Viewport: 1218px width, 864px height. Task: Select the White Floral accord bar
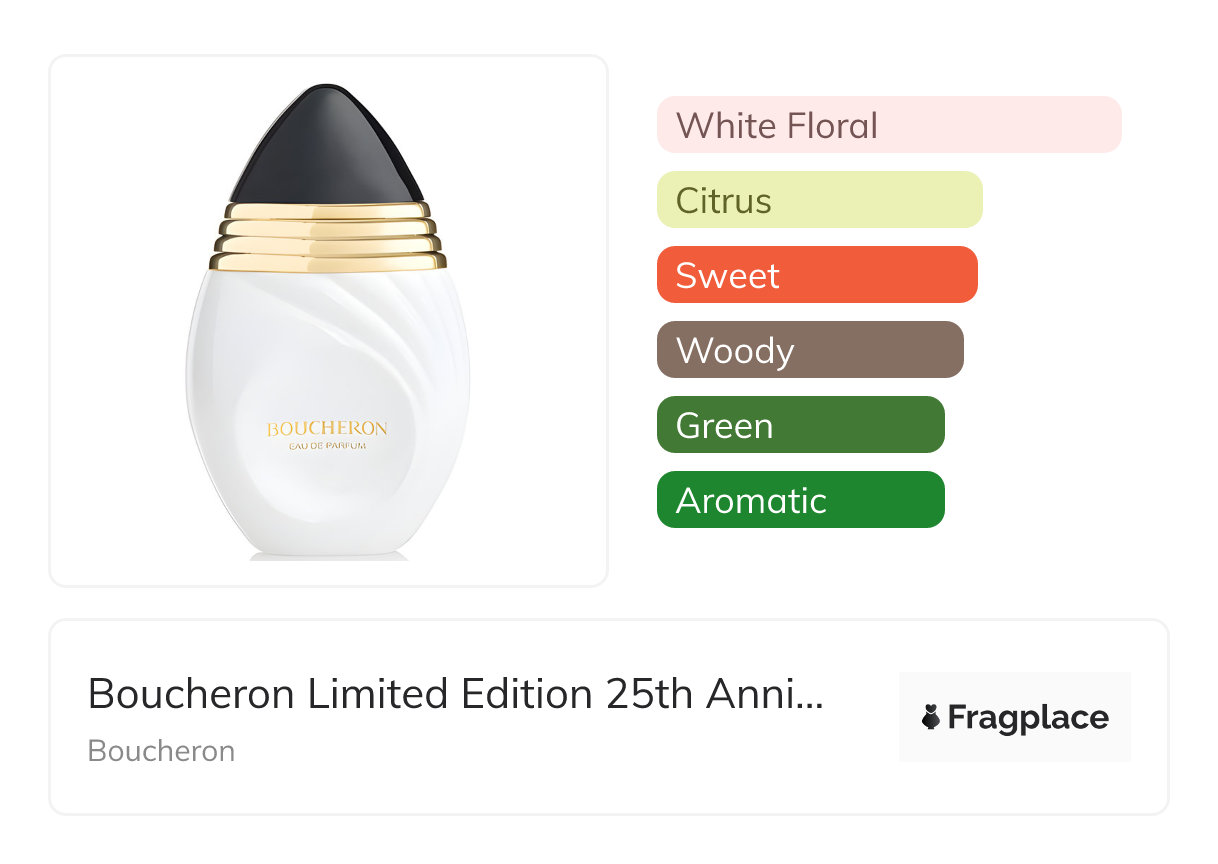tap(888, 125)
